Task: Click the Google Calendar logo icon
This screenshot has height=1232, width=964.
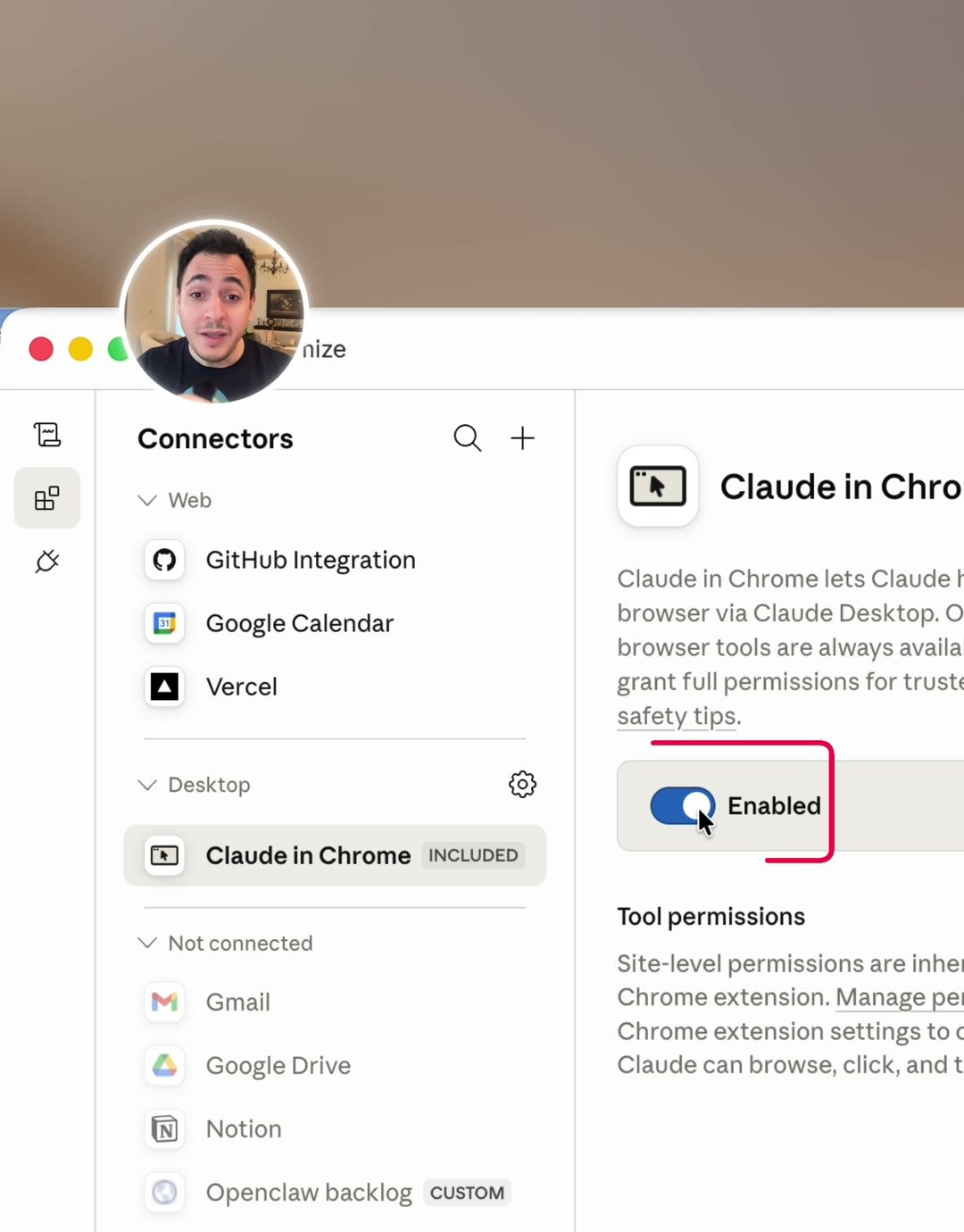Action: click(164, 623)
